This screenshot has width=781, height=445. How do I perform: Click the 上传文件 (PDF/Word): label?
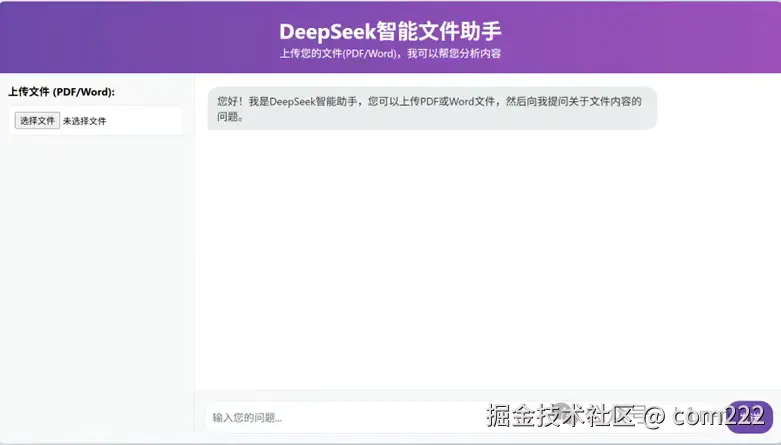tap(61, 92)
